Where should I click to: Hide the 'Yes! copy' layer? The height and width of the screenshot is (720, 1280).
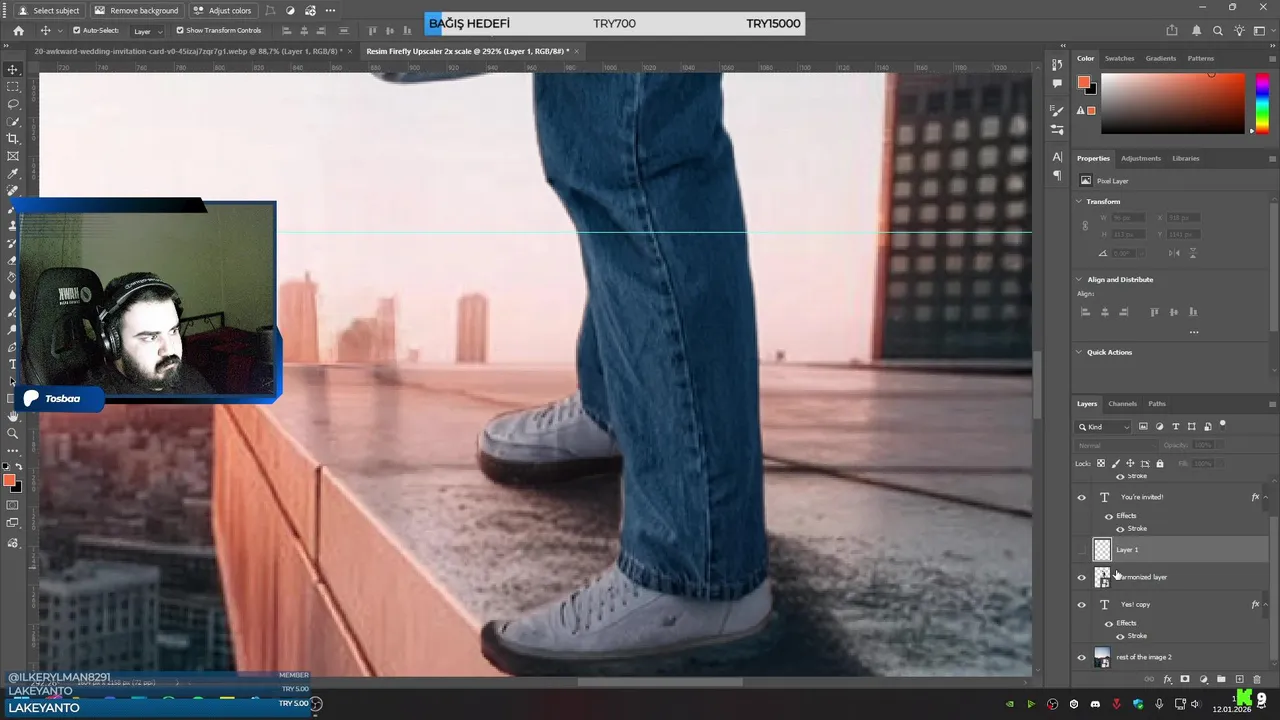tap(1081, 604)
